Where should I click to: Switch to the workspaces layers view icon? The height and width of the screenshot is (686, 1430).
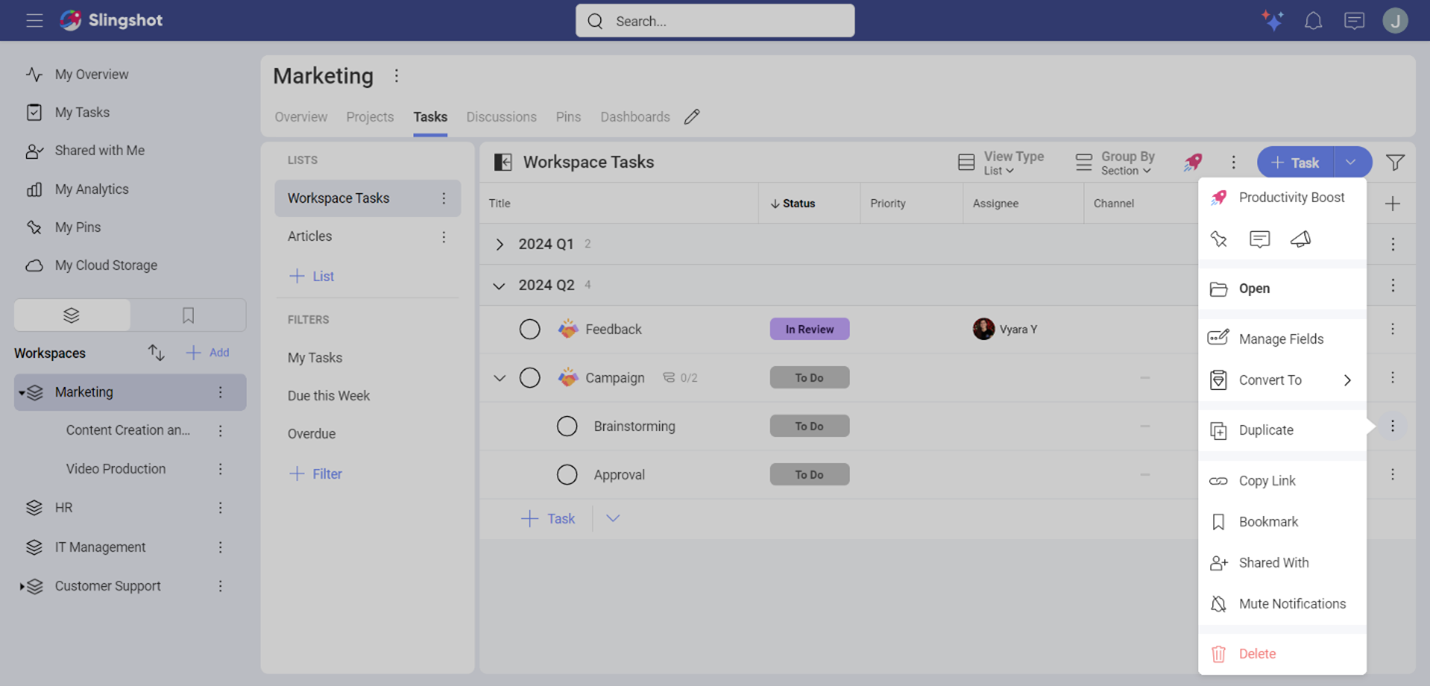(71, 315)
